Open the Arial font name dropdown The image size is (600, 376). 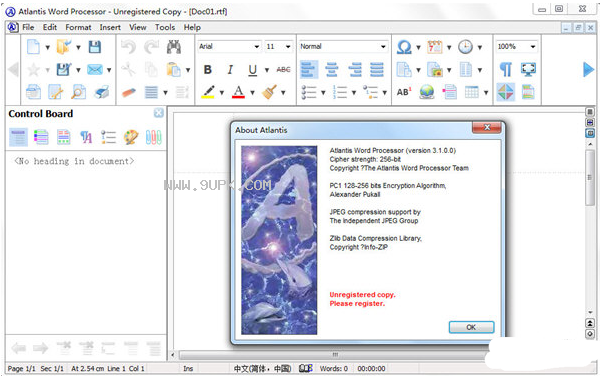pyautogui.click(x=229, y=46)
